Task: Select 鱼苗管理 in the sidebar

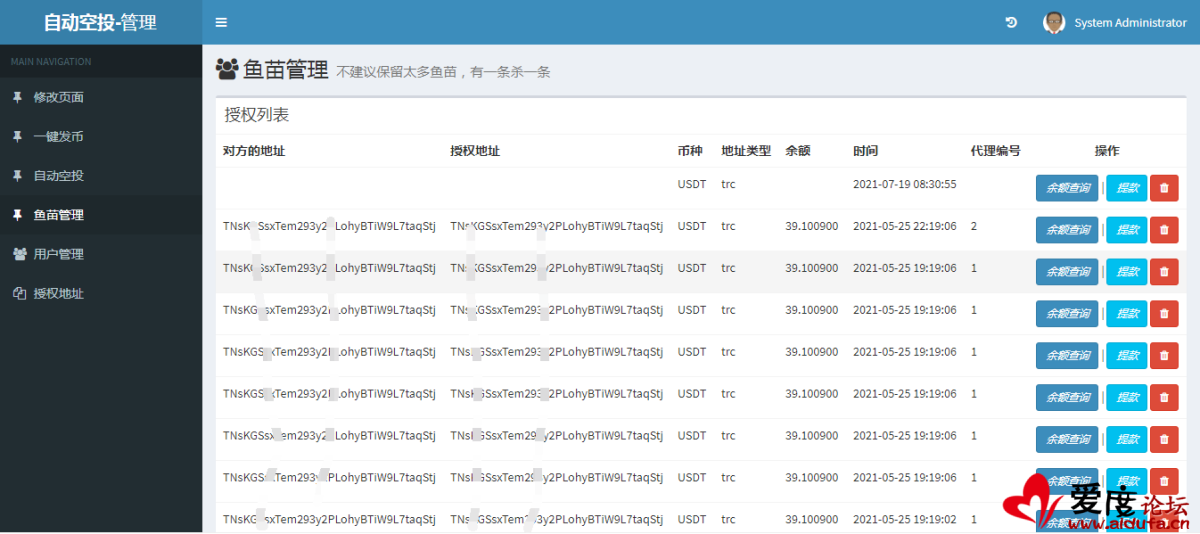Action: 101,215
